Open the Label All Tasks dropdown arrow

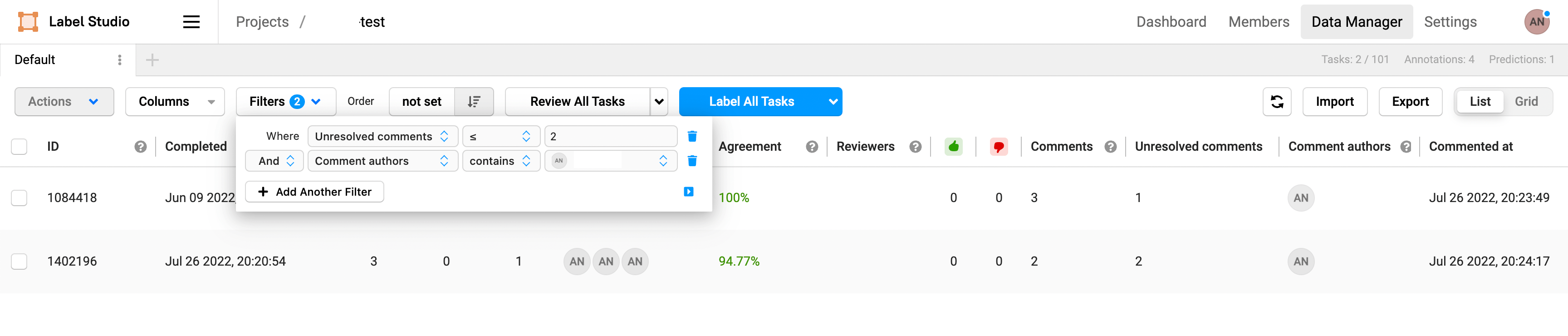833,102
